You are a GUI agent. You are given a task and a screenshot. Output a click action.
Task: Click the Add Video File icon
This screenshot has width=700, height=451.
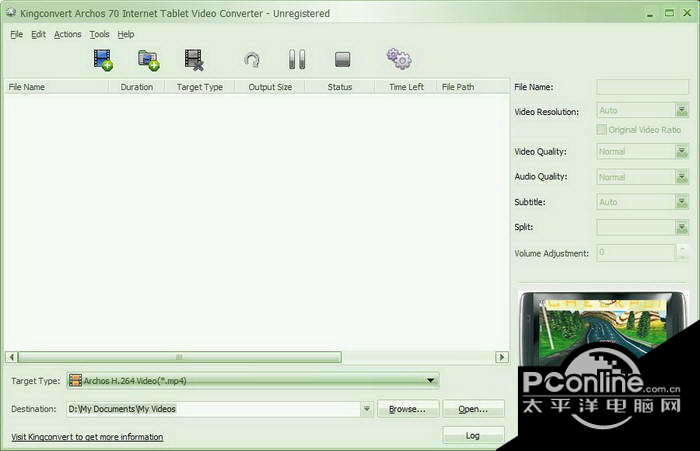(x=103, y=60)
